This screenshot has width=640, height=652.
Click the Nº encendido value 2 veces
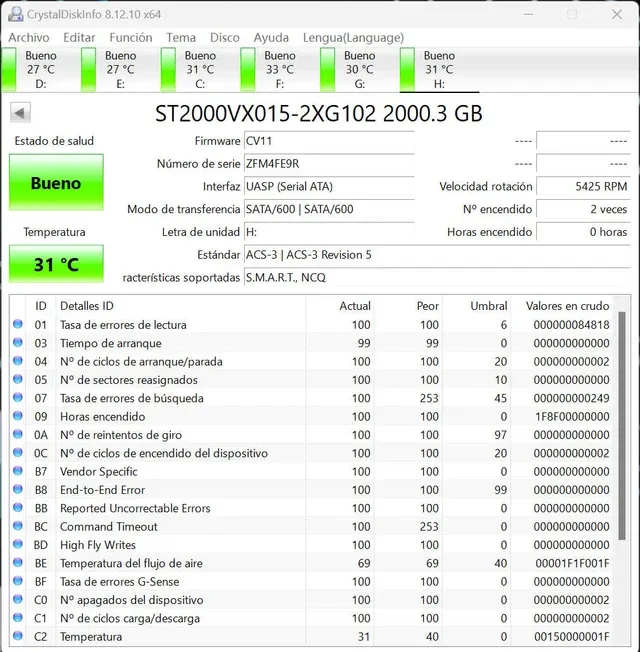pos(583,209)
